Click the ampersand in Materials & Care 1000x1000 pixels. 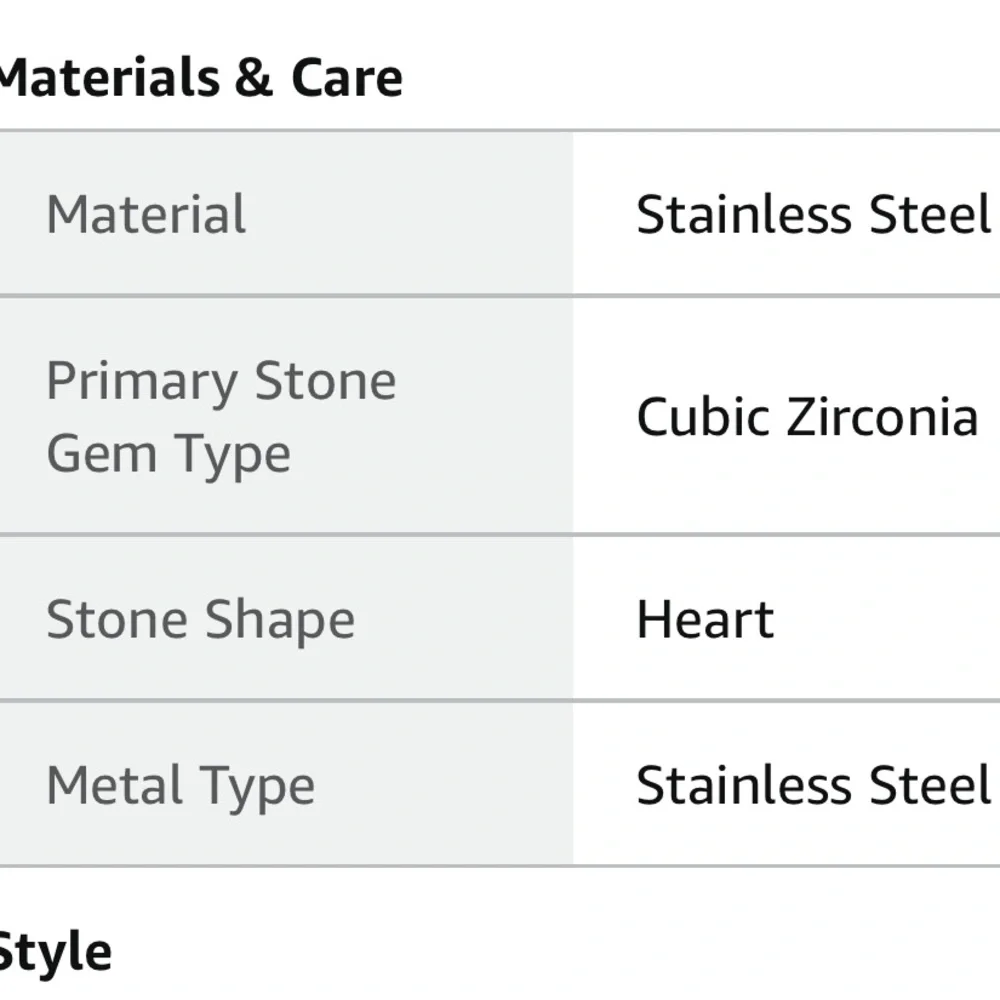254,79
